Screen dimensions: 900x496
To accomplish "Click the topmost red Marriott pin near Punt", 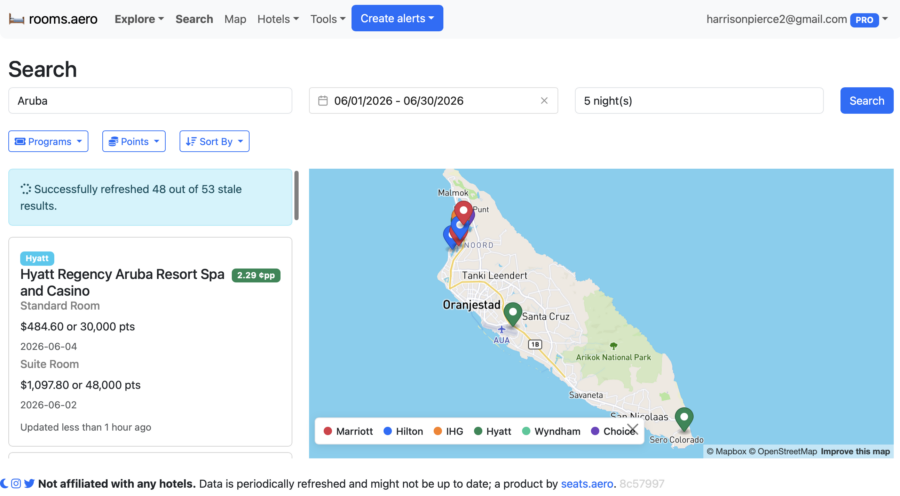I will click(464, 213).
